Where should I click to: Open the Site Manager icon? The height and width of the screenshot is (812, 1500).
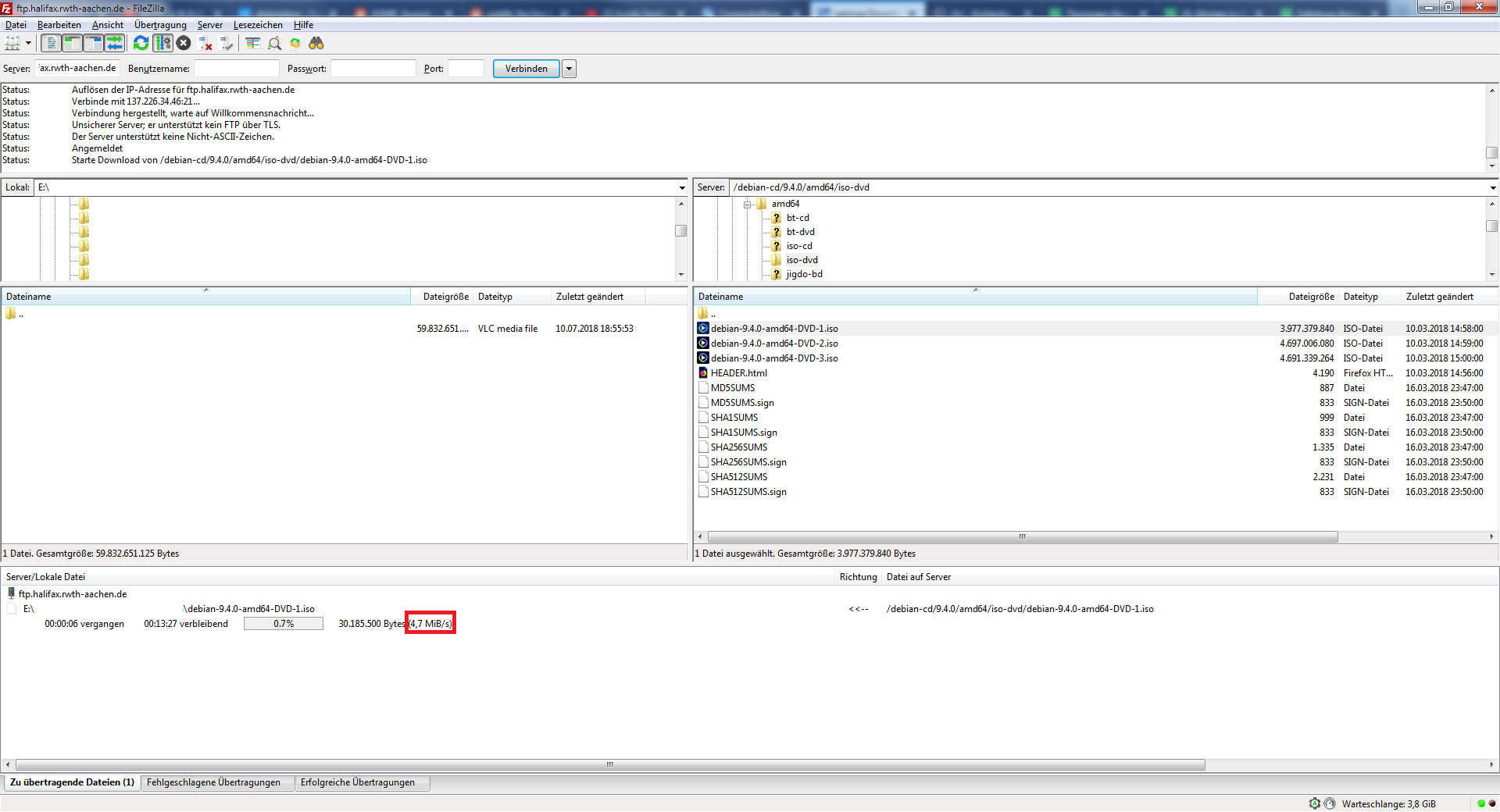pos(12,44)
